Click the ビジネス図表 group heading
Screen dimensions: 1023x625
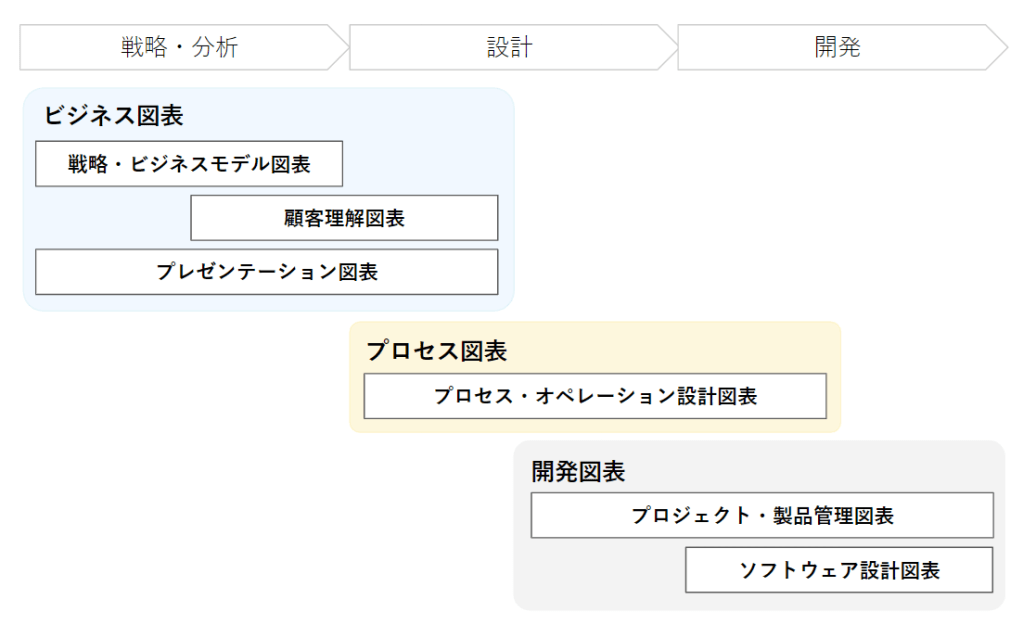[113, 115]
